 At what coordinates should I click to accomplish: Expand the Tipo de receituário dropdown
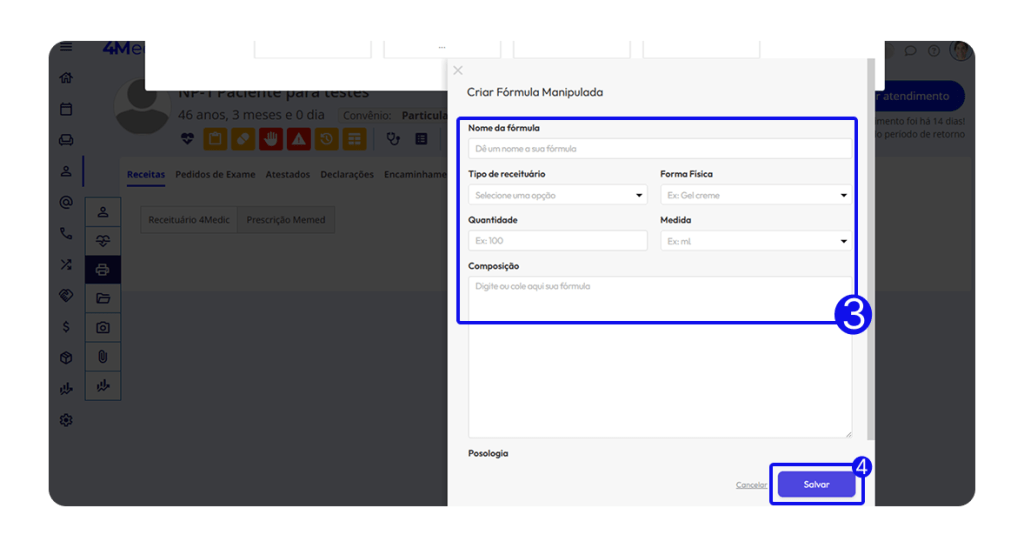click(x=557, y=195)
